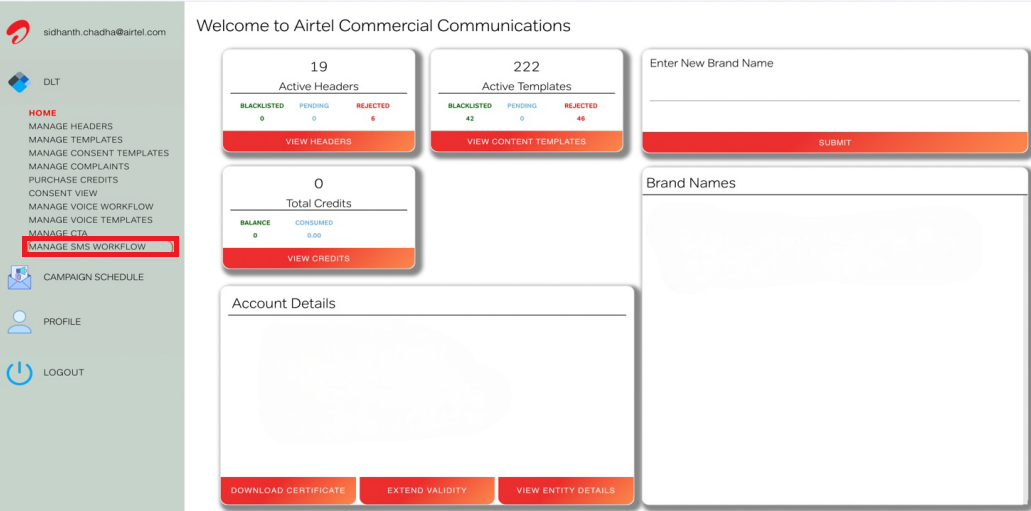Viewport: 1031px width, 511px height.
Task: Open Manage Complaints section
Action: [78, 167]
